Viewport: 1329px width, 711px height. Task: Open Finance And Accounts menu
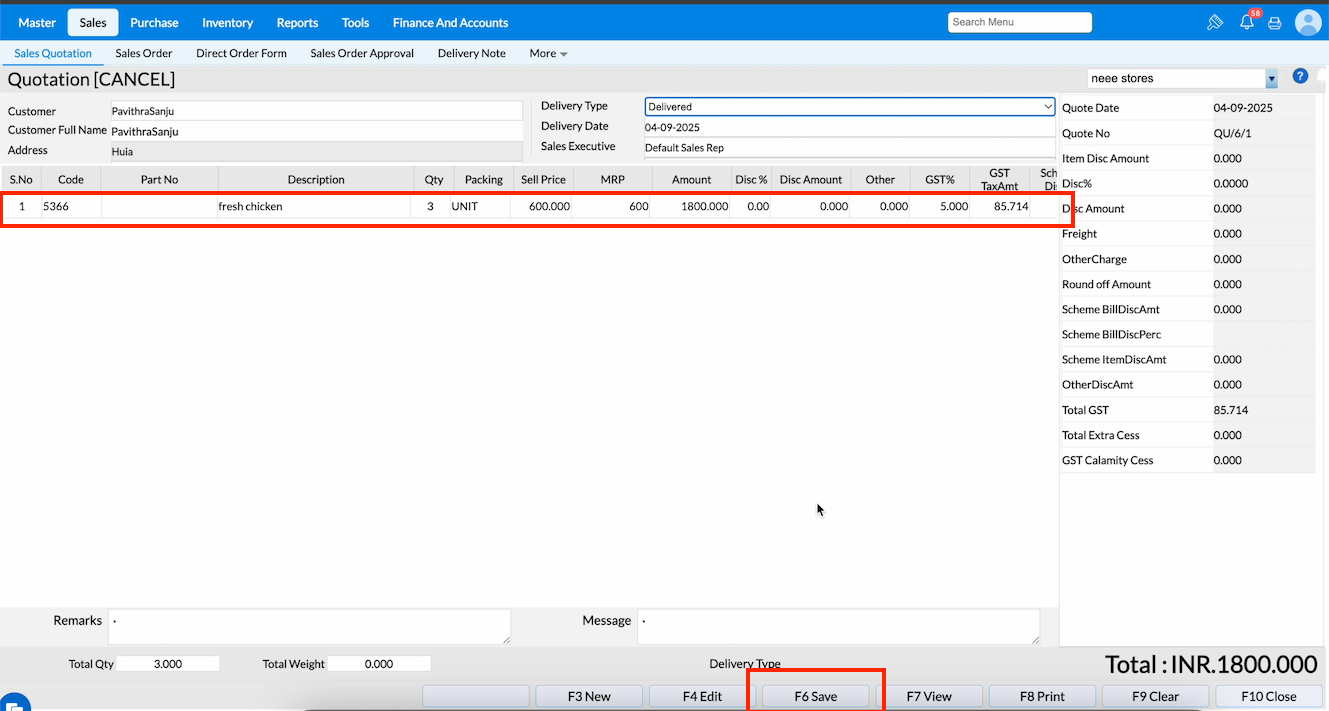click(x=450, y=22)
